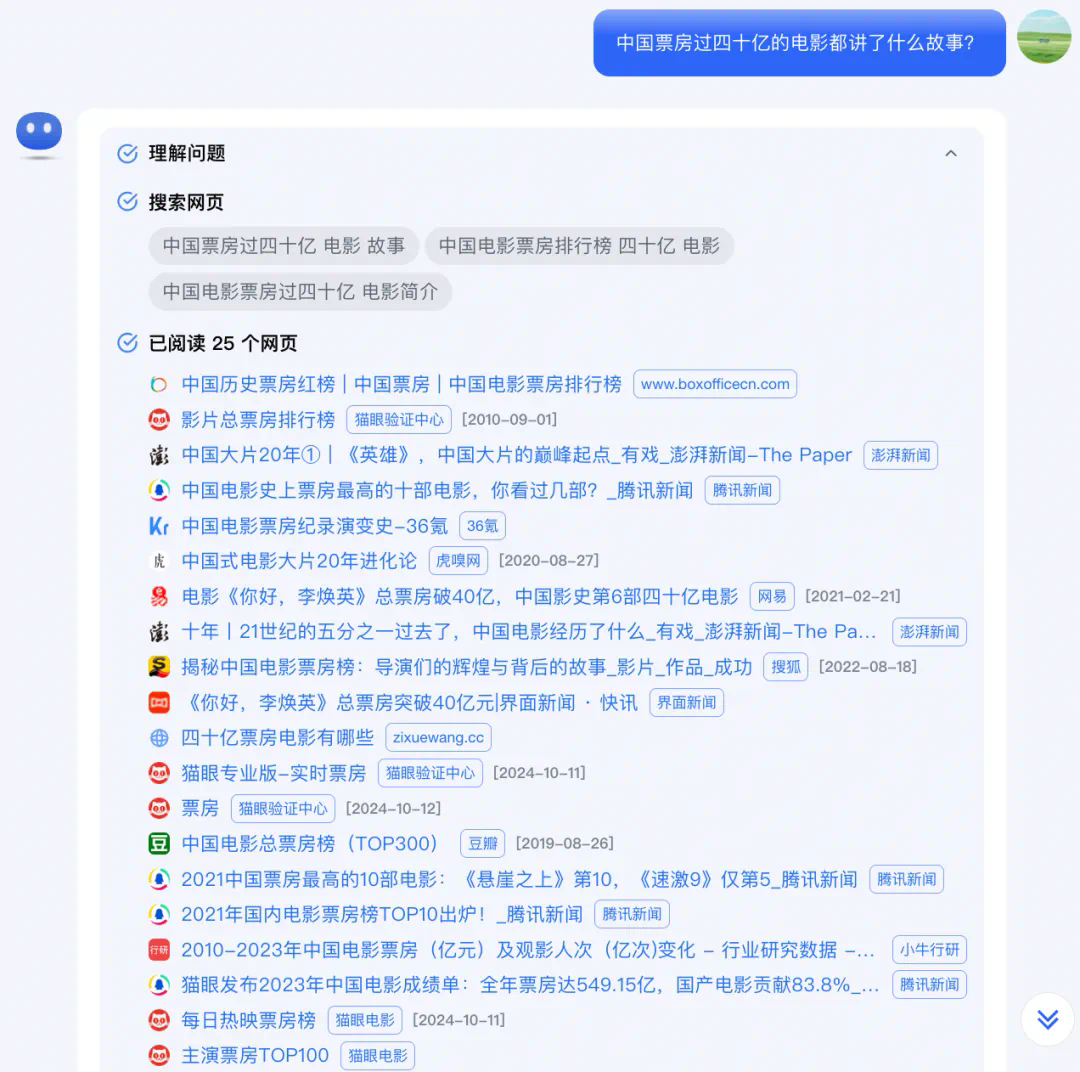The height and width of the screenshot is (1072, 1080).
Task: Click the Maoyan icon beside 影片总票房排行榜
Action: tap(159, 419)
